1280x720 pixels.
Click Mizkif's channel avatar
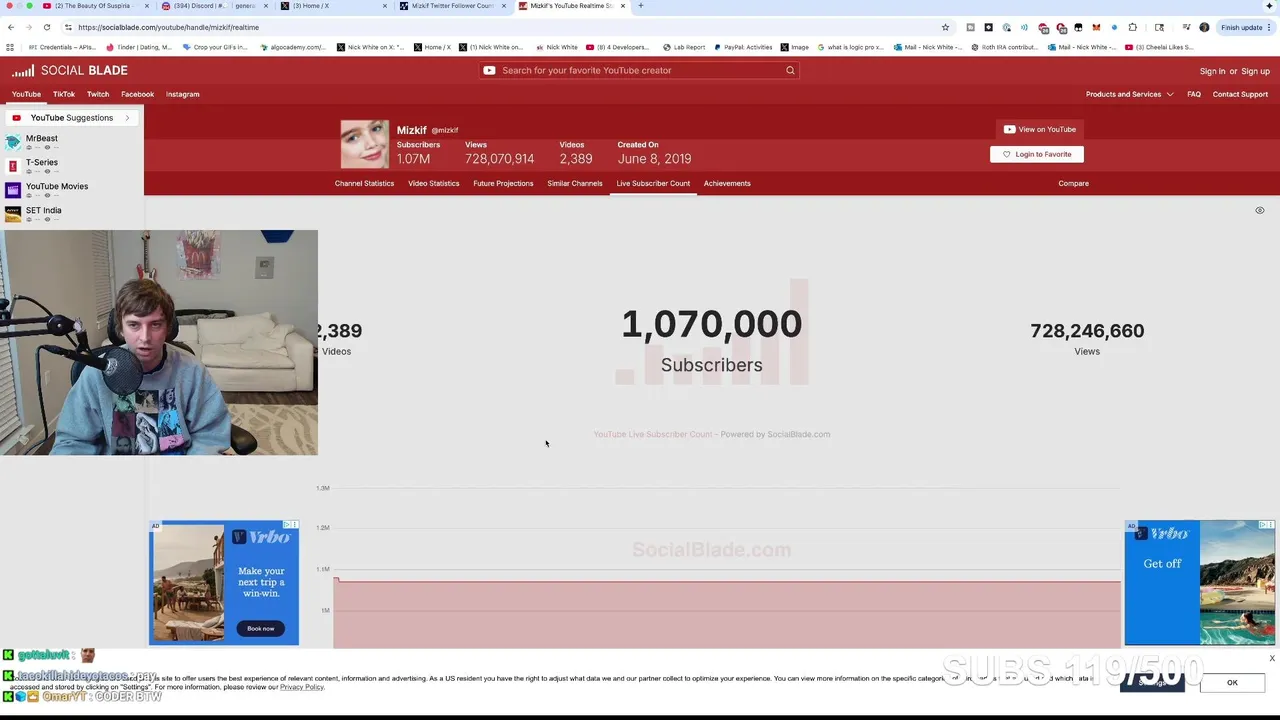point(365,144)
